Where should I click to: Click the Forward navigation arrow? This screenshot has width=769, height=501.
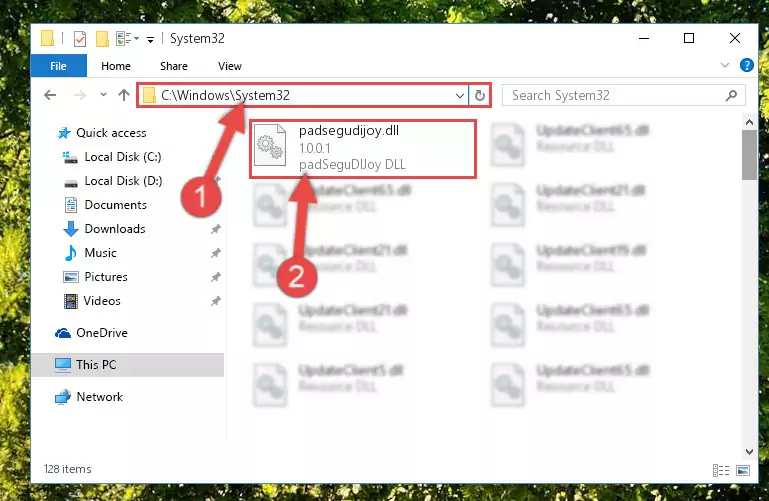[79, 95]
